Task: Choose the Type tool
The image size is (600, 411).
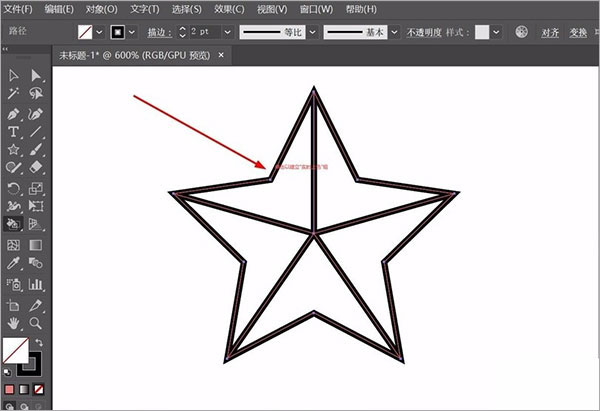Action: pos(14,131)
